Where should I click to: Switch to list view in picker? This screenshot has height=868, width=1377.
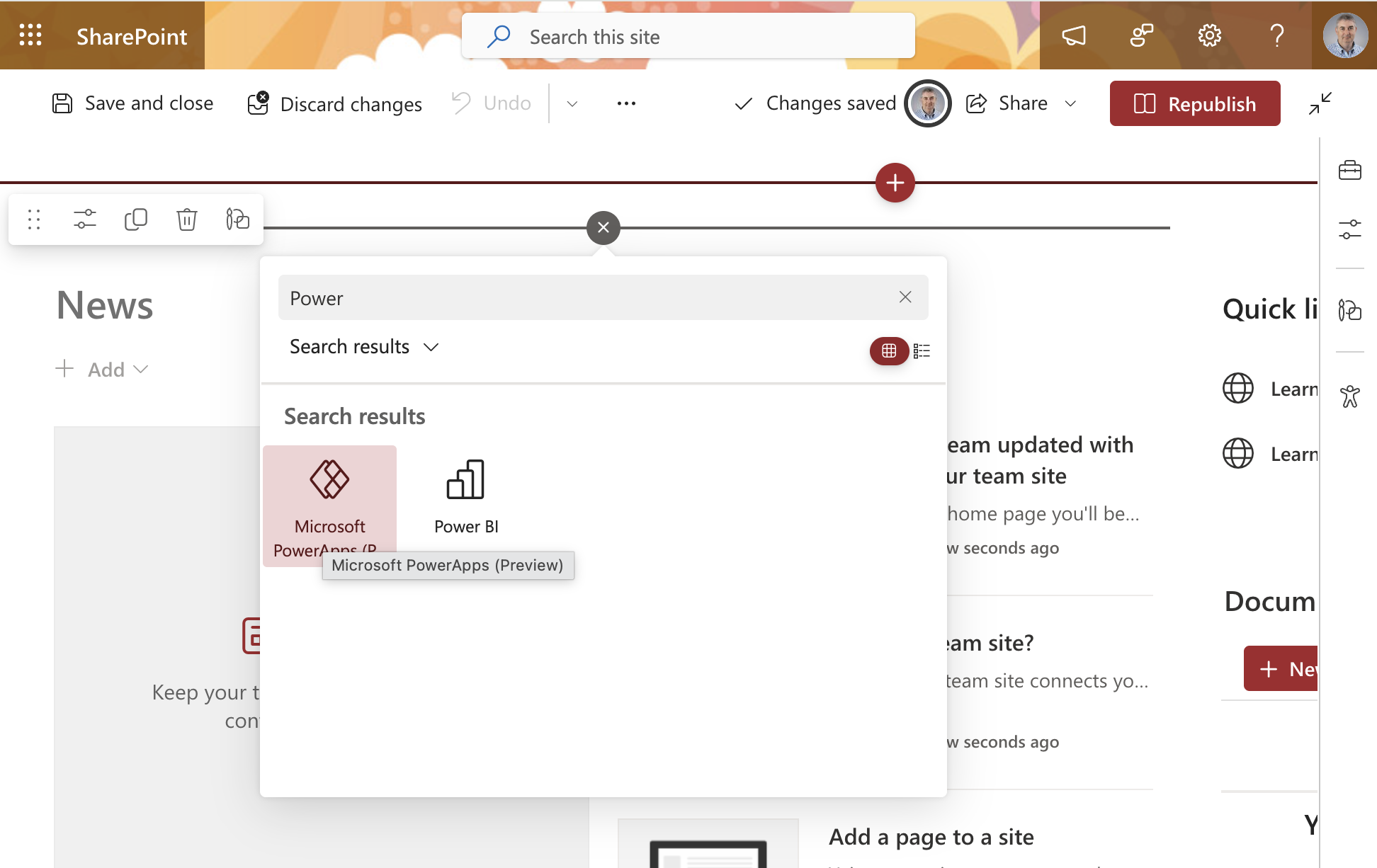pos(922,350)
